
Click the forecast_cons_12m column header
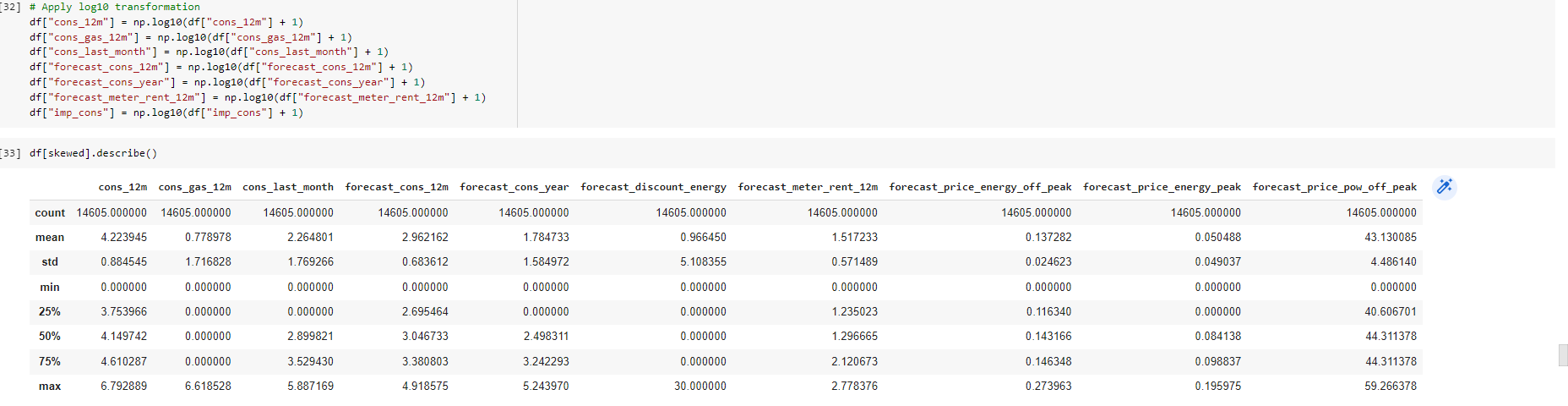396,187
